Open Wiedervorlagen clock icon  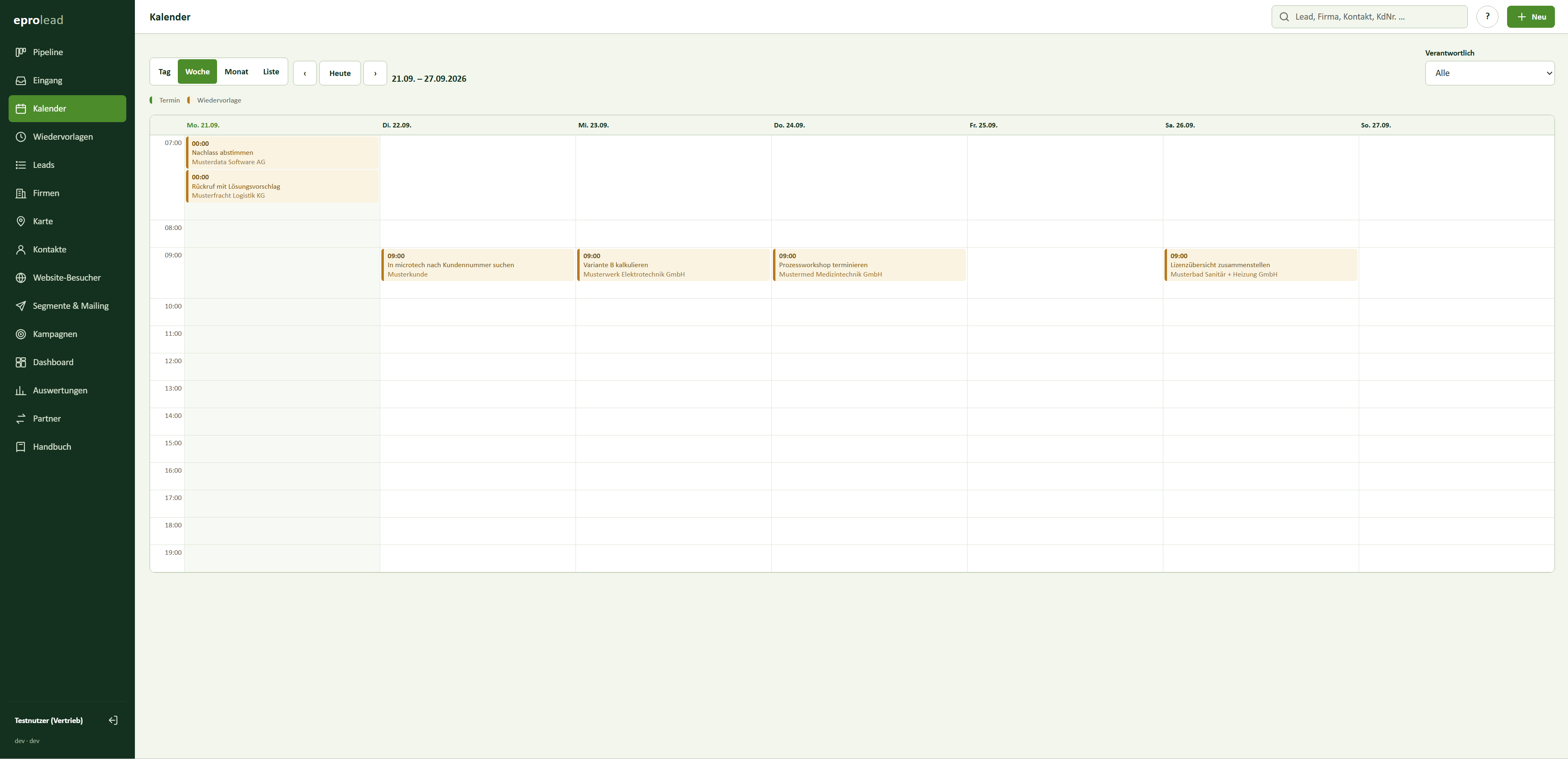[x=21, y=137]
